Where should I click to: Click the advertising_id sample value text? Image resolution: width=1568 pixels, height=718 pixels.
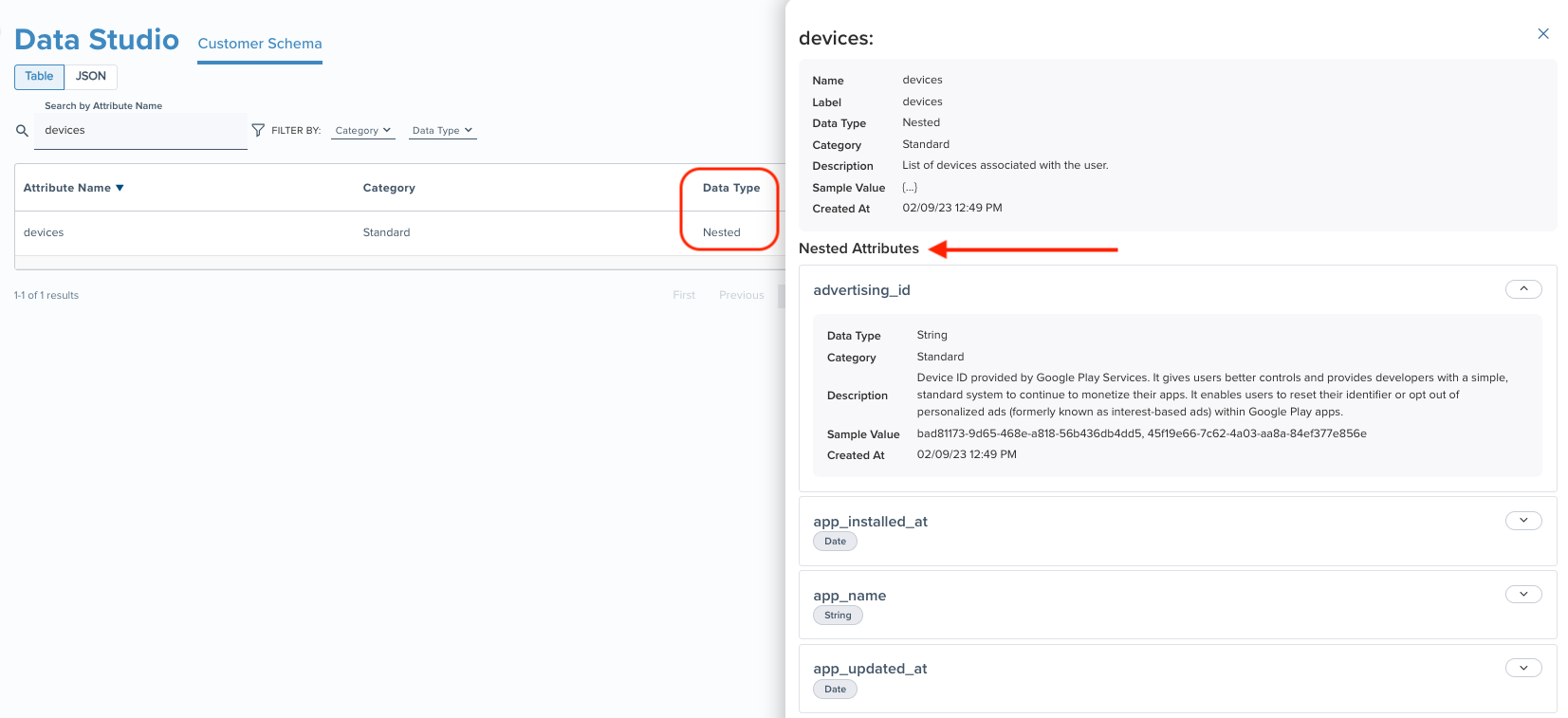[x=1141, y=433]
